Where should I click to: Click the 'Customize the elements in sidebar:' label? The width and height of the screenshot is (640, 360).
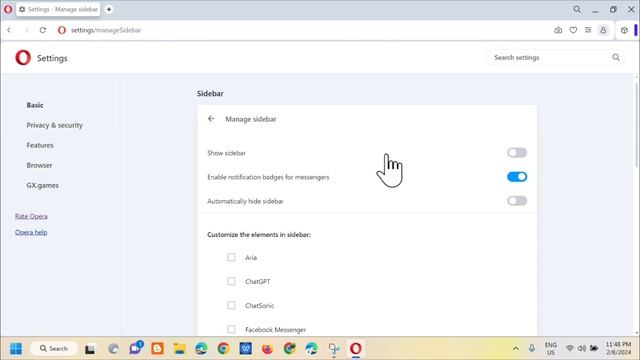259,235
